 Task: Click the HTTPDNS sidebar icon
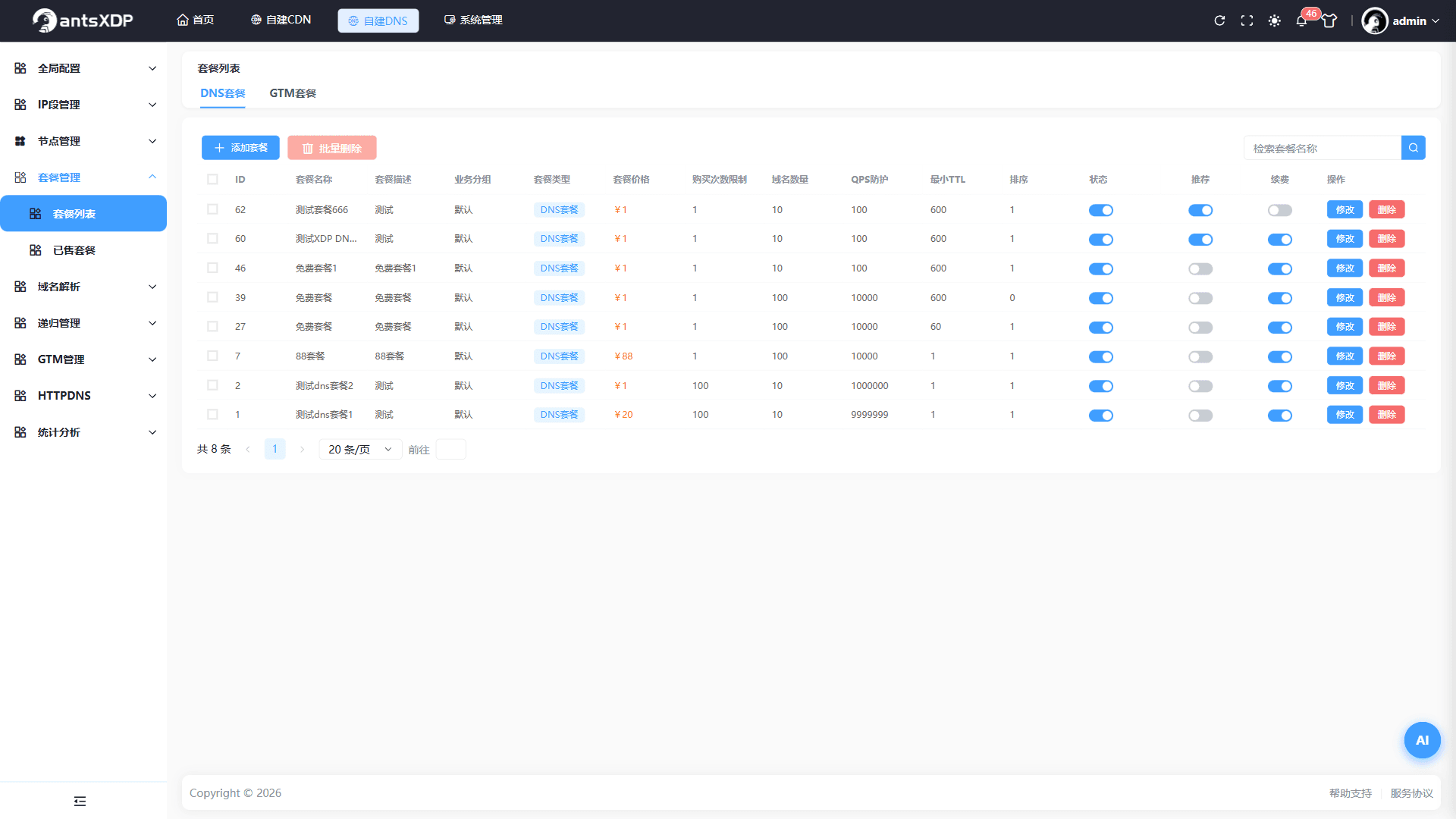20,396
